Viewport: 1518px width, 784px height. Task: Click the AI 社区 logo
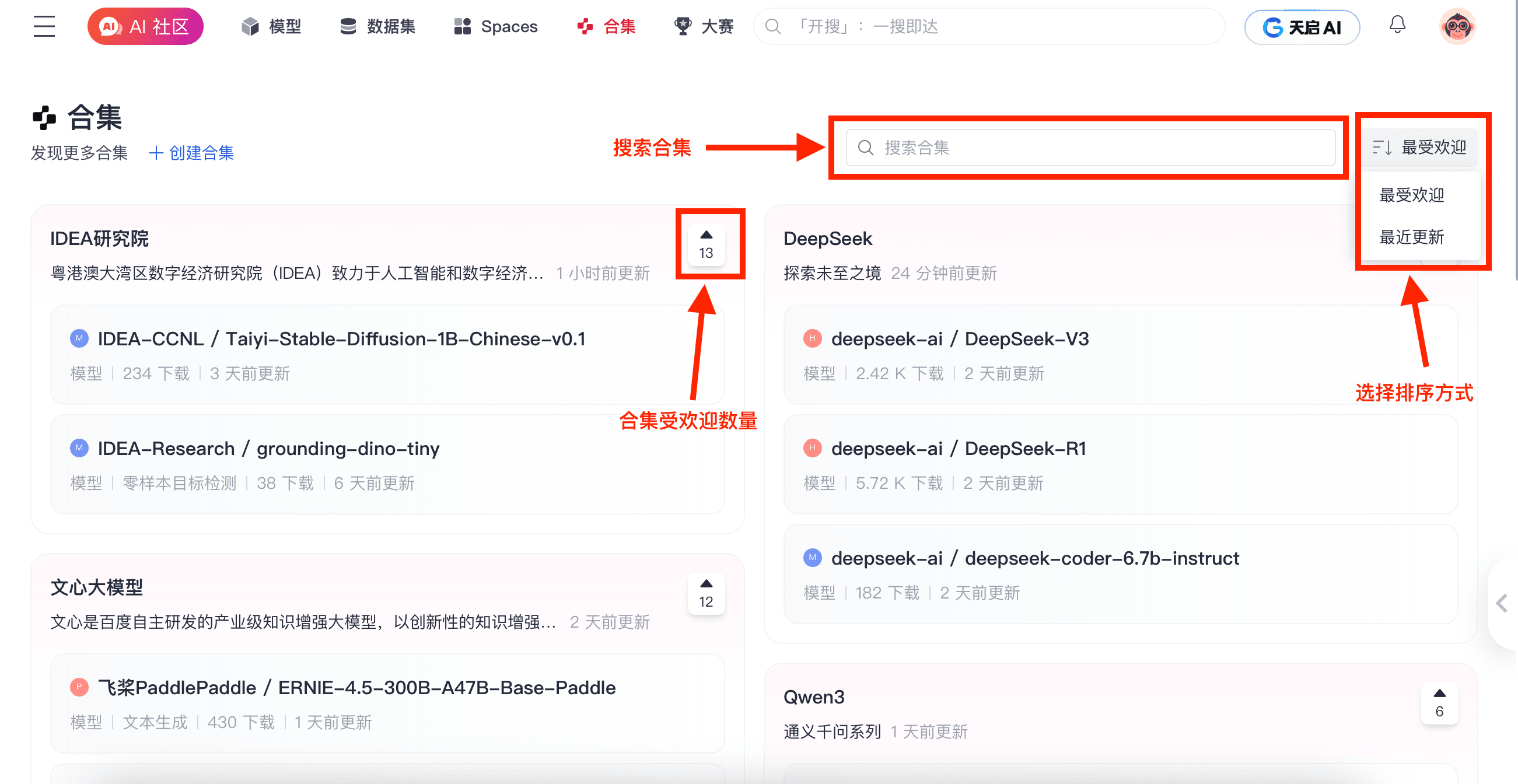click(x=145, y=26)
